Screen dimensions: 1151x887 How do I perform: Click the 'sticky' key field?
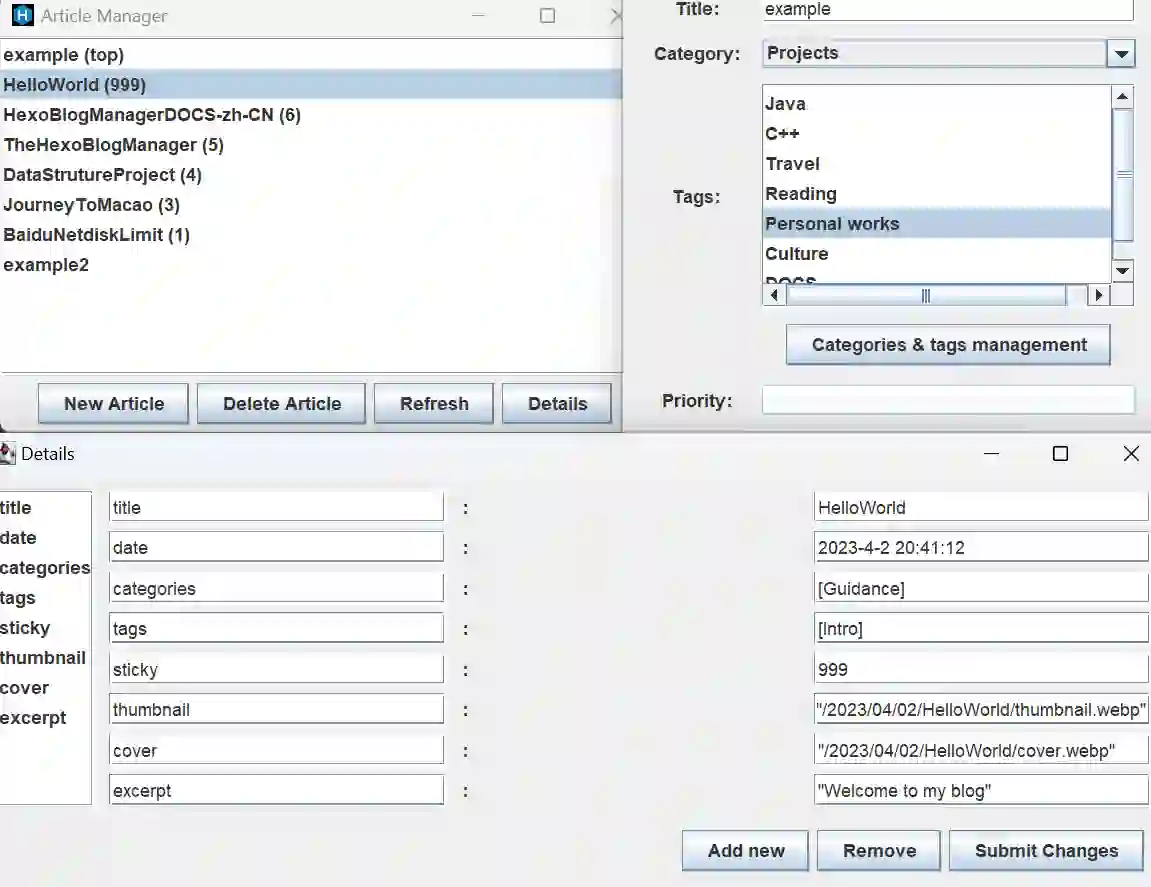click(x=277, y=669)
